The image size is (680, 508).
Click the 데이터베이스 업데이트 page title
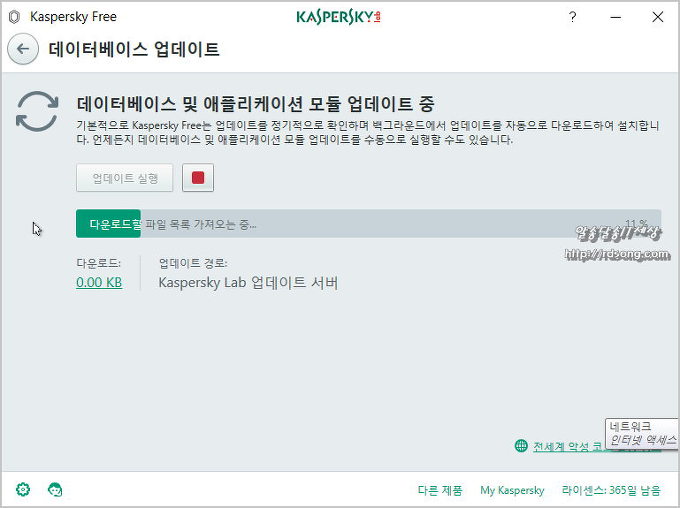coord(134,49)
